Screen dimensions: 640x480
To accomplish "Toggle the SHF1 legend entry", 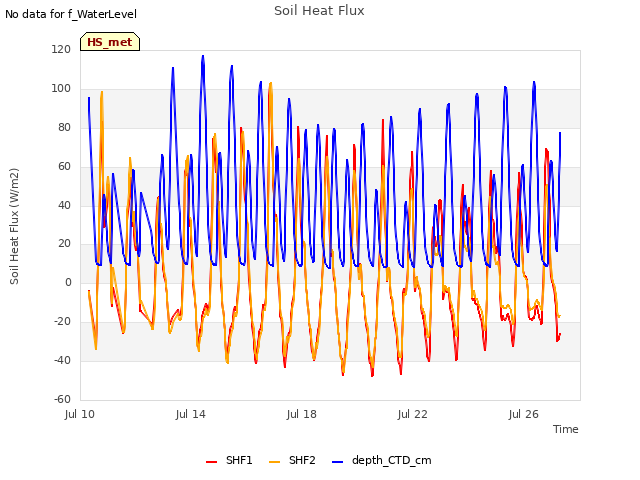I will [229, 461].
